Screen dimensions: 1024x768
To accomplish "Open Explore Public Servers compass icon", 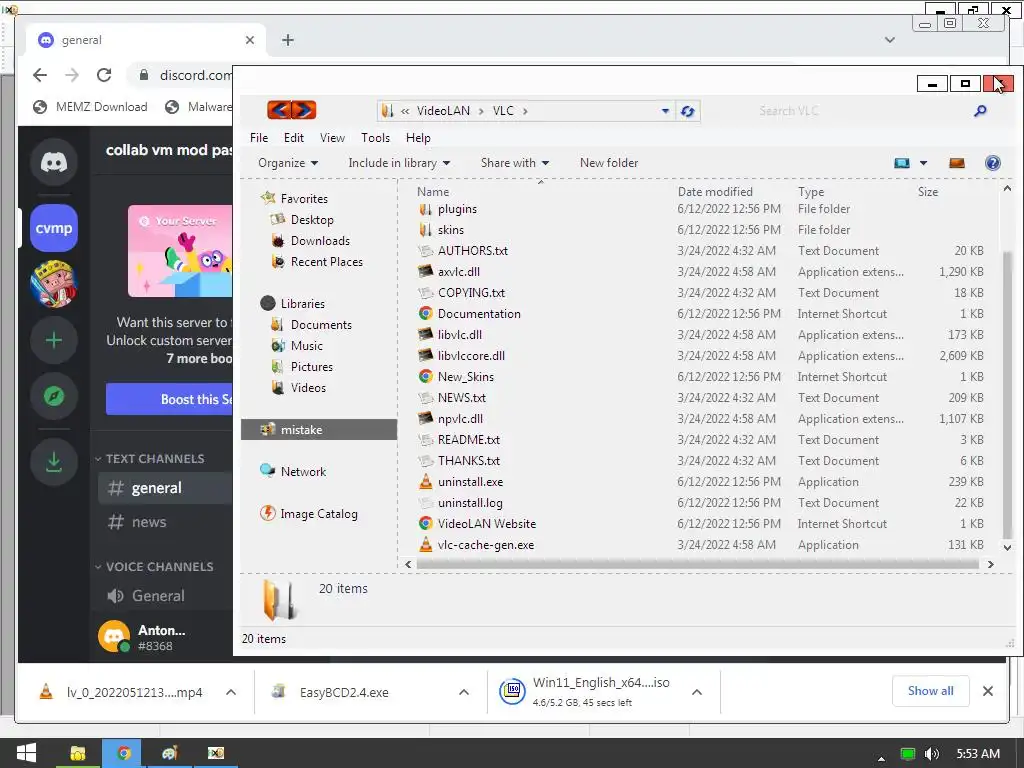I will [54, 396].
